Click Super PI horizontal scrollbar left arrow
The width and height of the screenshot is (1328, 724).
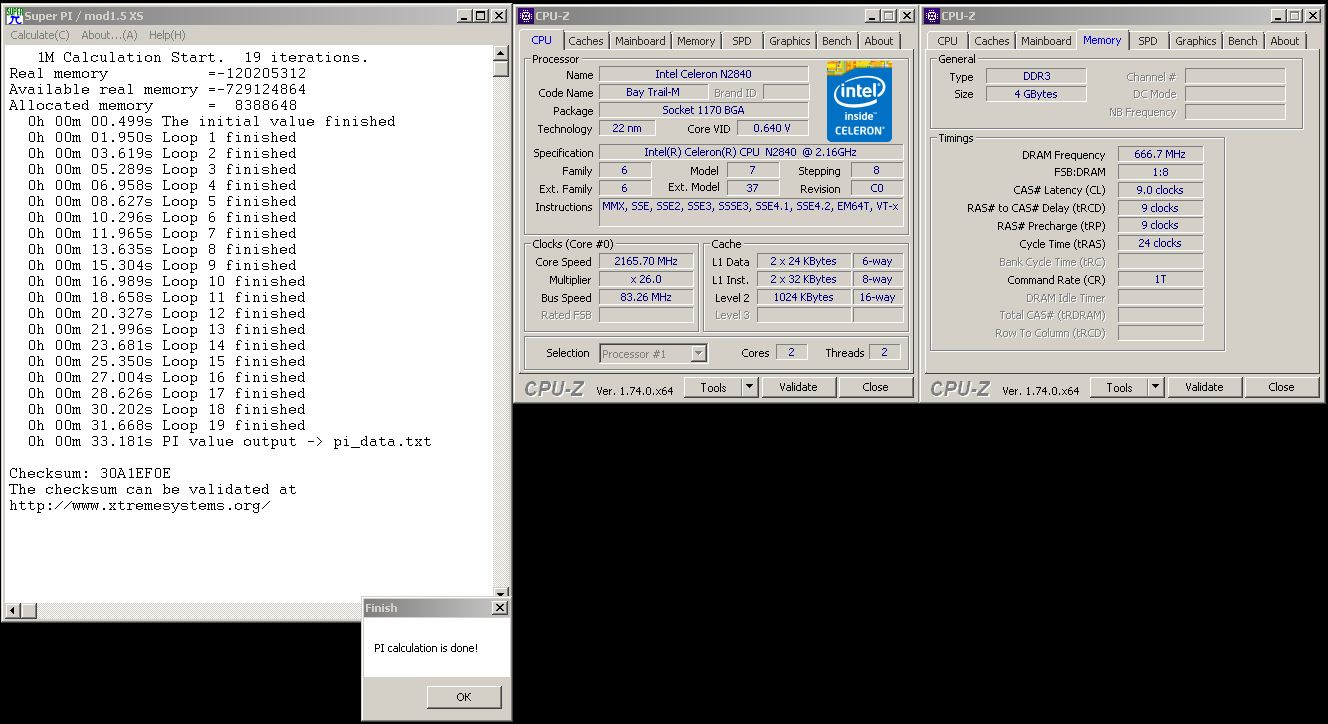[x=13, y=610]
